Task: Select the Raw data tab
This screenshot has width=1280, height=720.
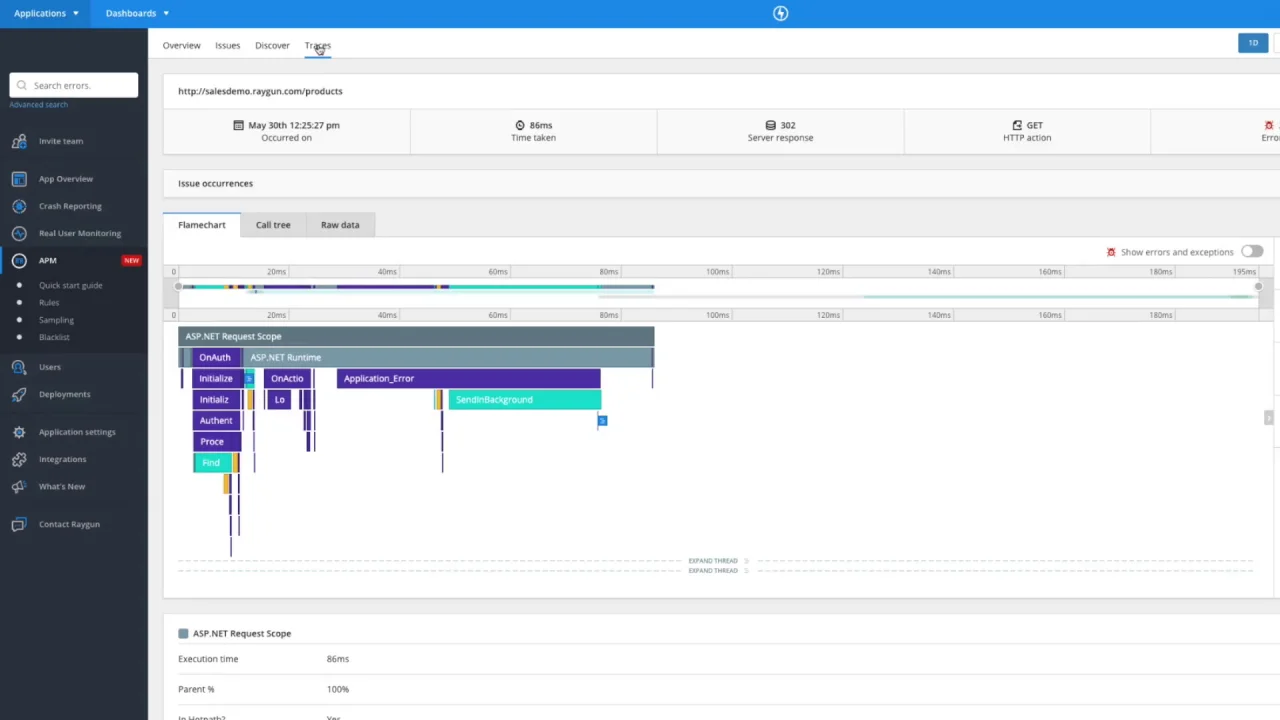Action: [x=340, y=225]
